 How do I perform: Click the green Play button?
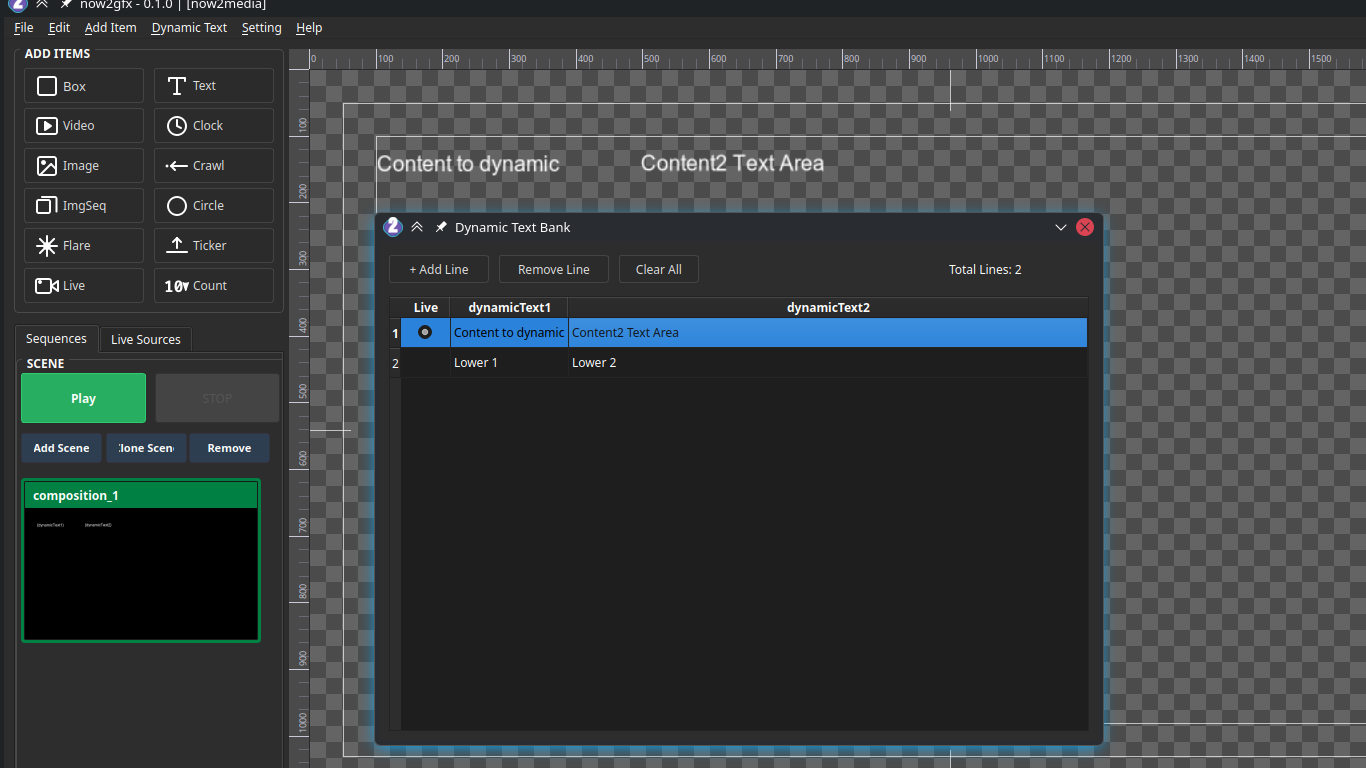[84, 398]
